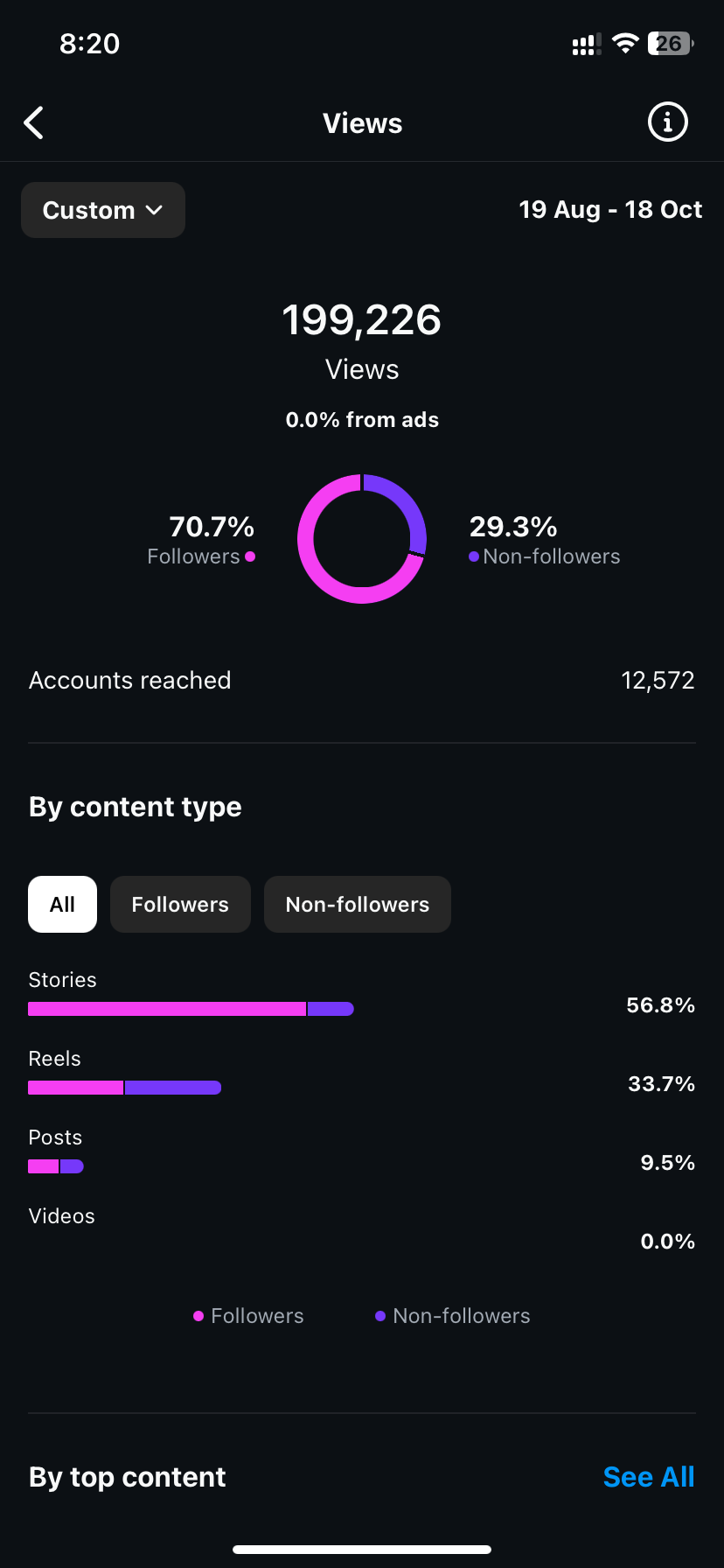Screen dimensions: 724x1568
Task: Tap the followers donut chart ring
Action: pyautogui.click(x=362, y=539)
